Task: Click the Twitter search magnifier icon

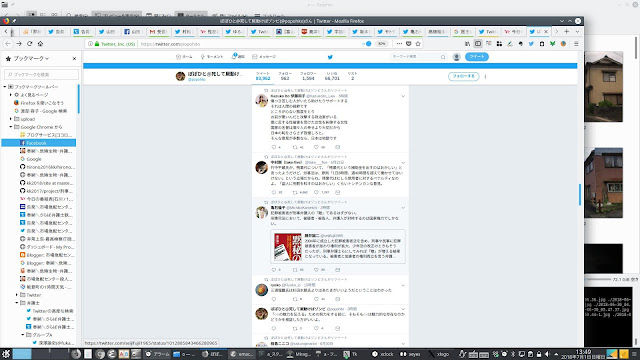Action: pos(443,57)
